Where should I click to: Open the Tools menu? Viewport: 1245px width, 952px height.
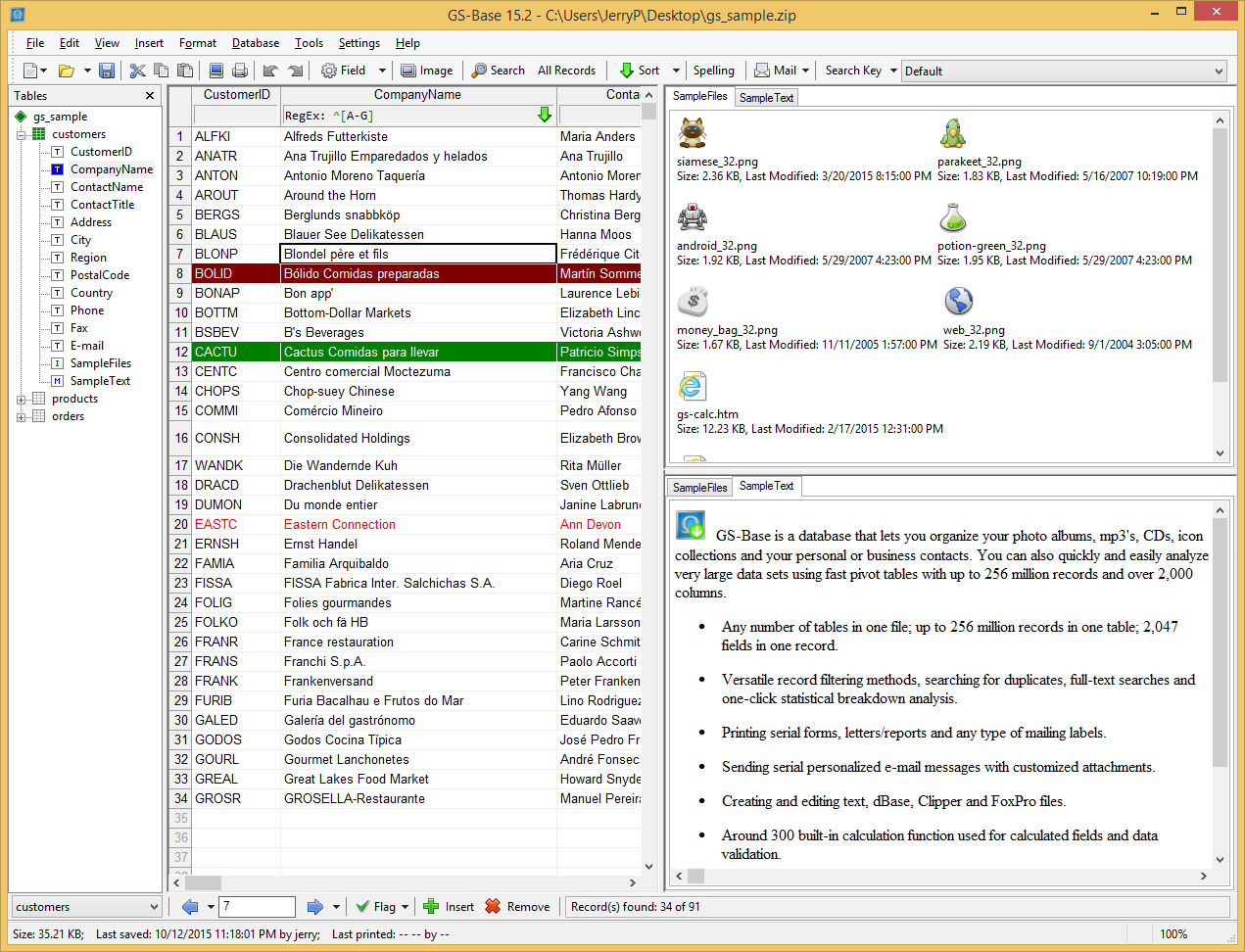(x=309, y=43)
